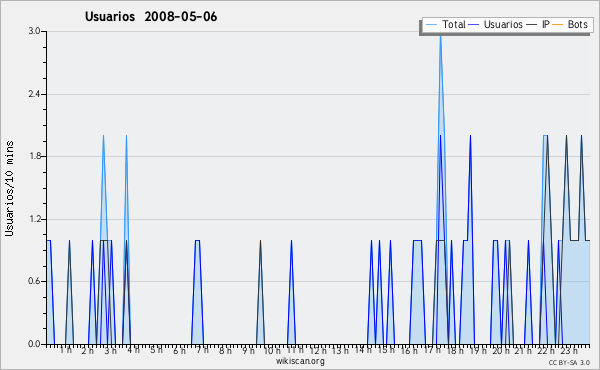Click the tallest Total peak reaching 3.0
Image resolution: width=600 pixels, height=370 pixels.
[x=440, y=36]
